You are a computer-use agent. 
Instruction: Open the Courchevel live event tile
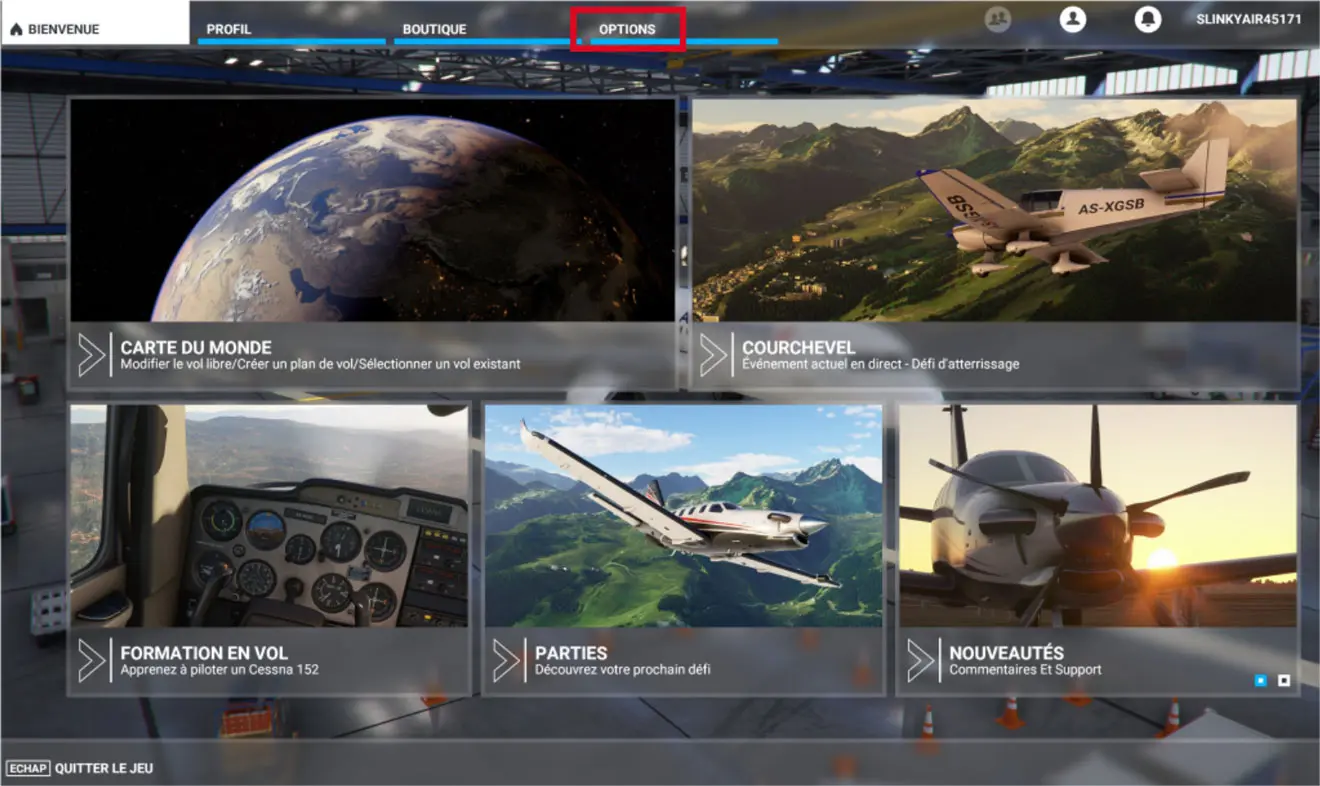994,243
